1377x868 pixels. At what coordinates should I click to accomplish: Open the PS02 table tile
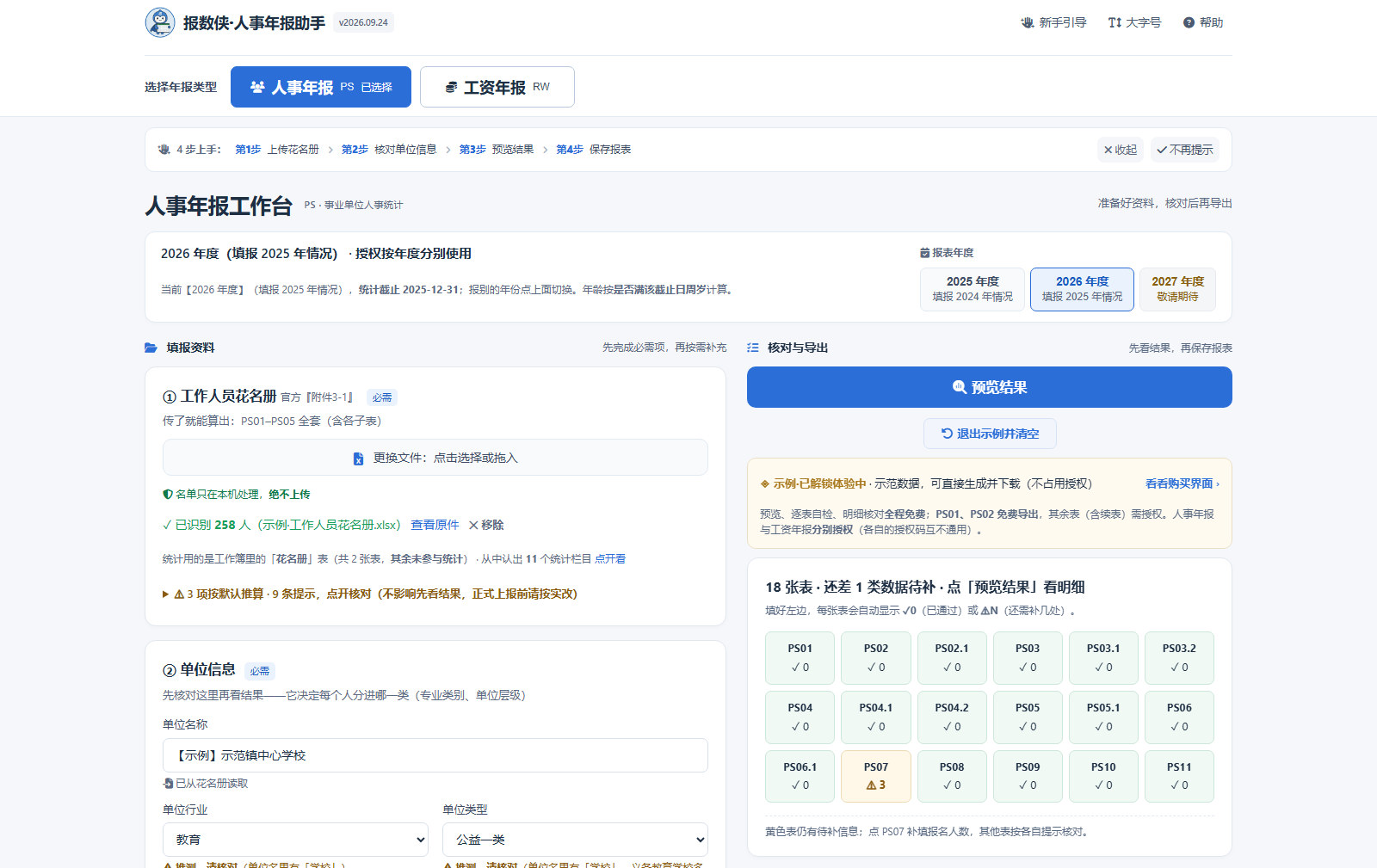click(x=876, y=658)
